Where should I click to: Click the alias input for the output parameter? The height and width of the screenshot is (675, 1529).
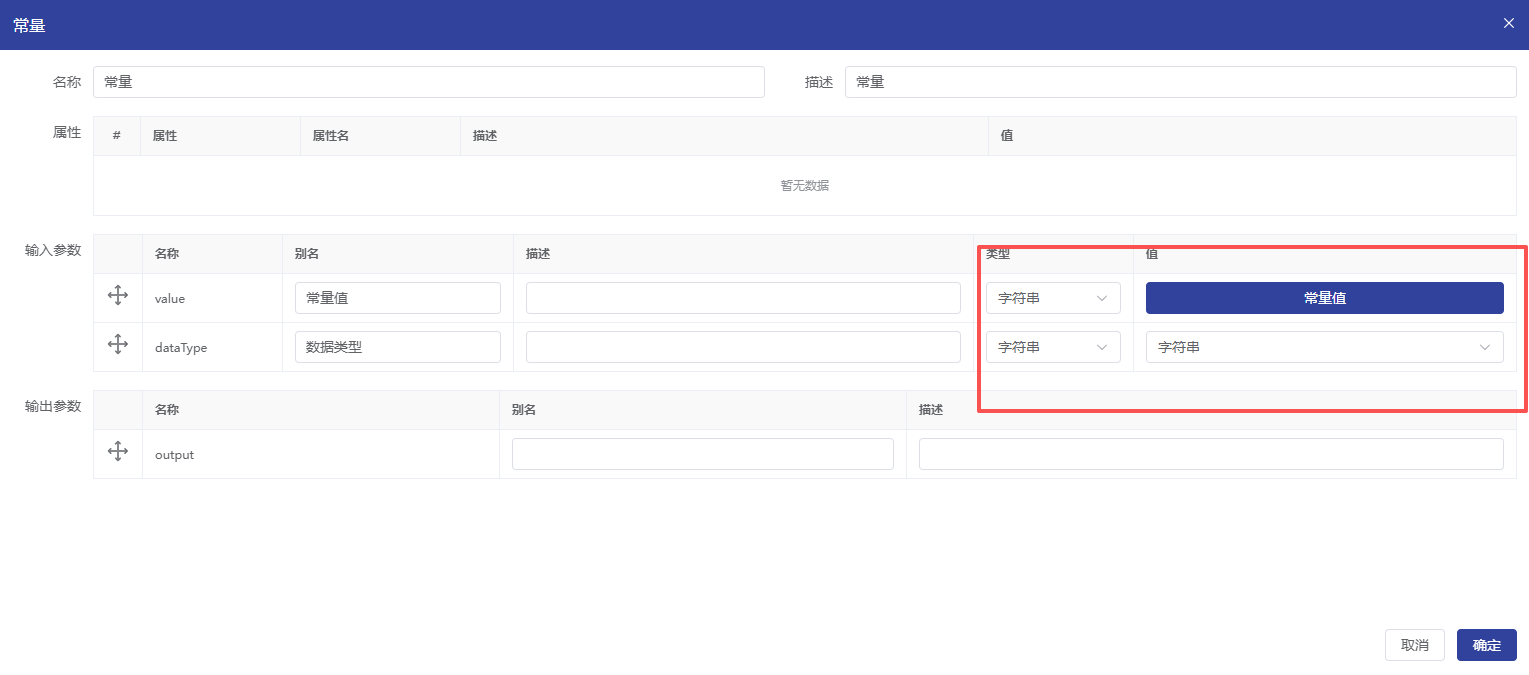coord(702,454)
